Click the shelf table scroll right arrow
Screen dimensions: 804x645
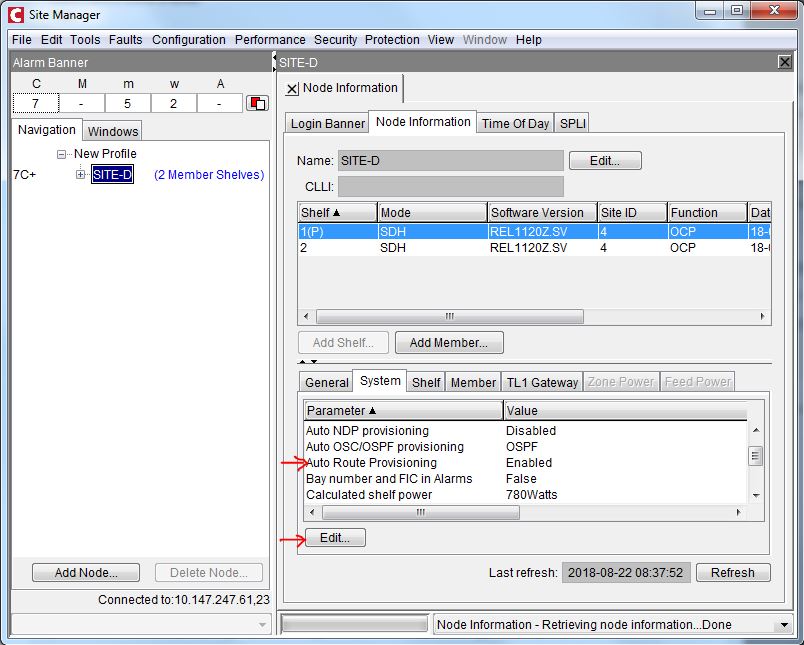[762, 316]
